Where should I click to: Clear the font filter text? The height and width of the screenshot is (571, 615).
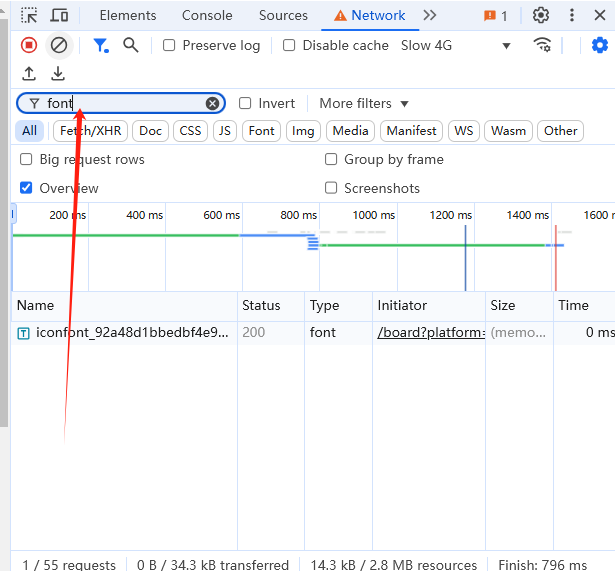212,104
